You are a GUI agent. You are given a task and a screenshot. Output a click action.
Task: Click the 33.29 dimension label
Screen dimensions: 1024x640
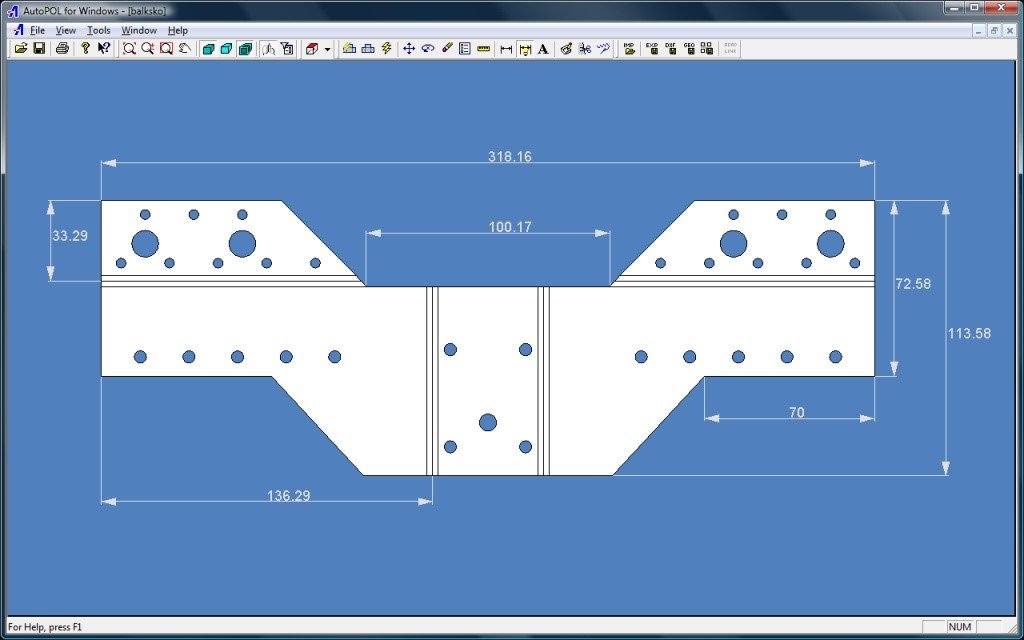pyautogui.click(x=70, y=236)
